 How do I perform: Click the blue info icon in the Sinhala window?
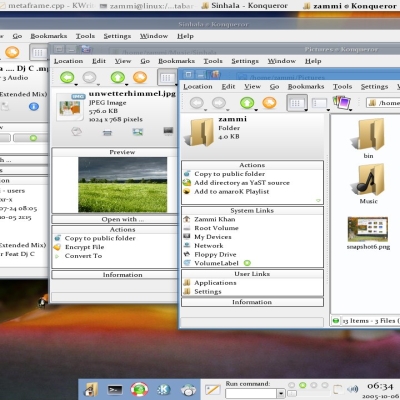(x=34, y=107)
